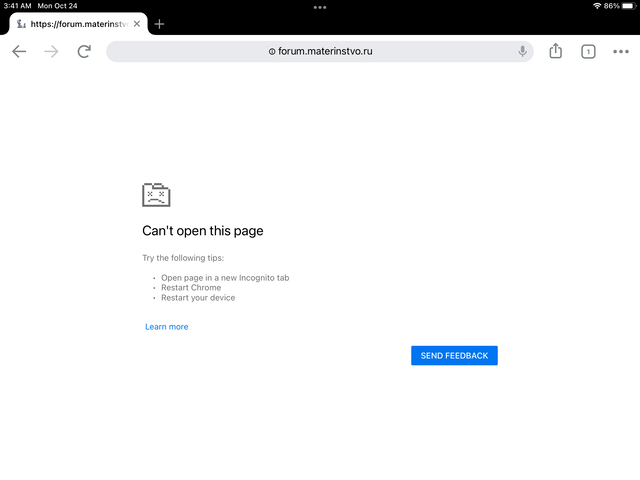Tap the battery indicator in status bar
Viewport: 640px width, 480px height.
pyautogui.click(x=629, y=6)
